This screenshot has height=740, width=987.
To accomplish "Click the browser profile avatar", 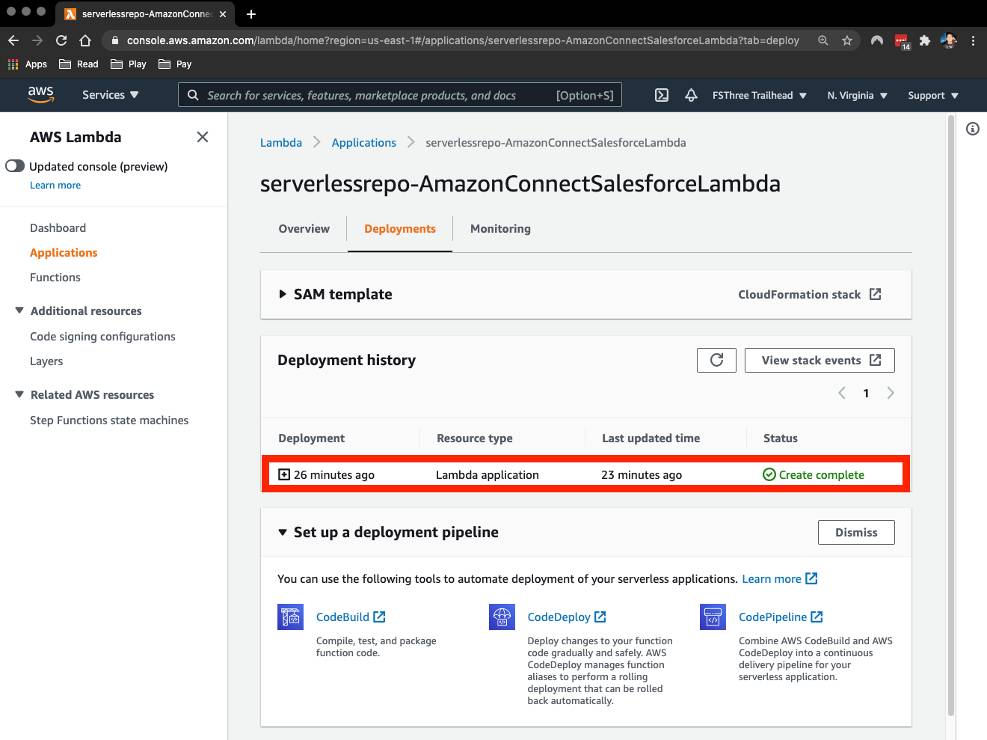I will click(949, 40).
